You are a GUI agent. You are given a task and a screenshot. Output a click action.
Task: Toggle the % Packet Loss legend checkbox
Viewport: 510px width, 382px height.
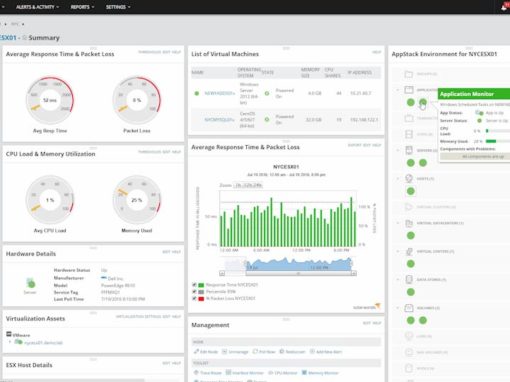[194, 299]
